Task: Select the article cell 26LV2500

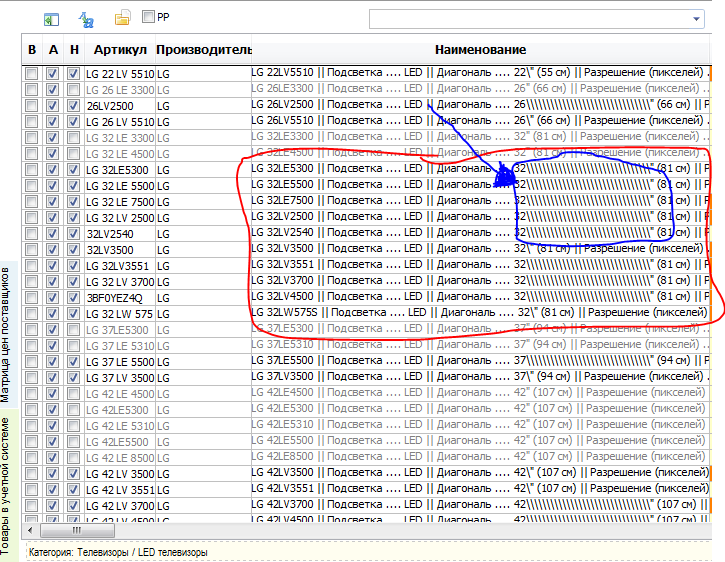Action: (x=120, y=106)
